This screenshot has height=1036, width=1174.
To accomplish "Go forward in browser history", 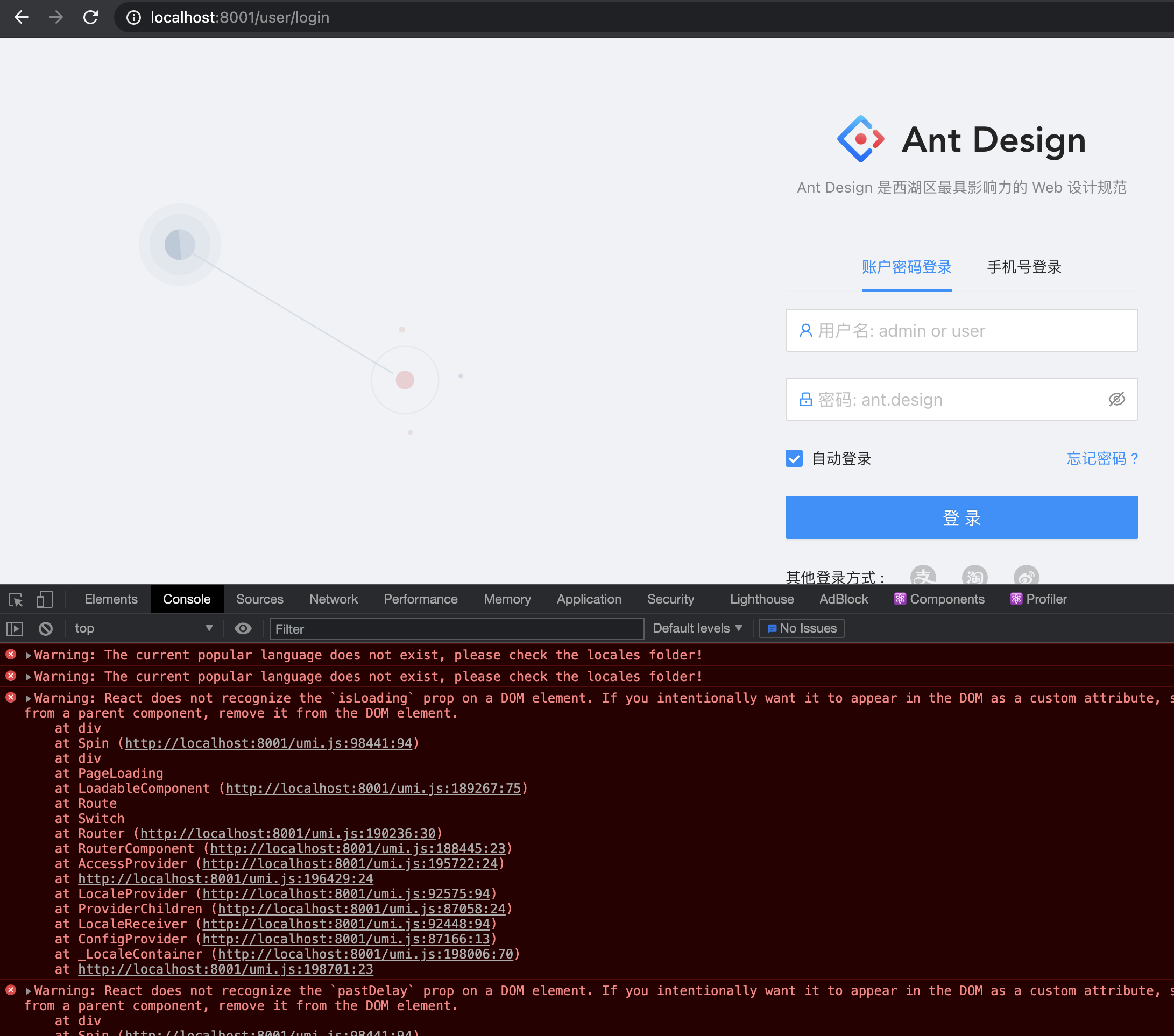I will tap(56, 17).
